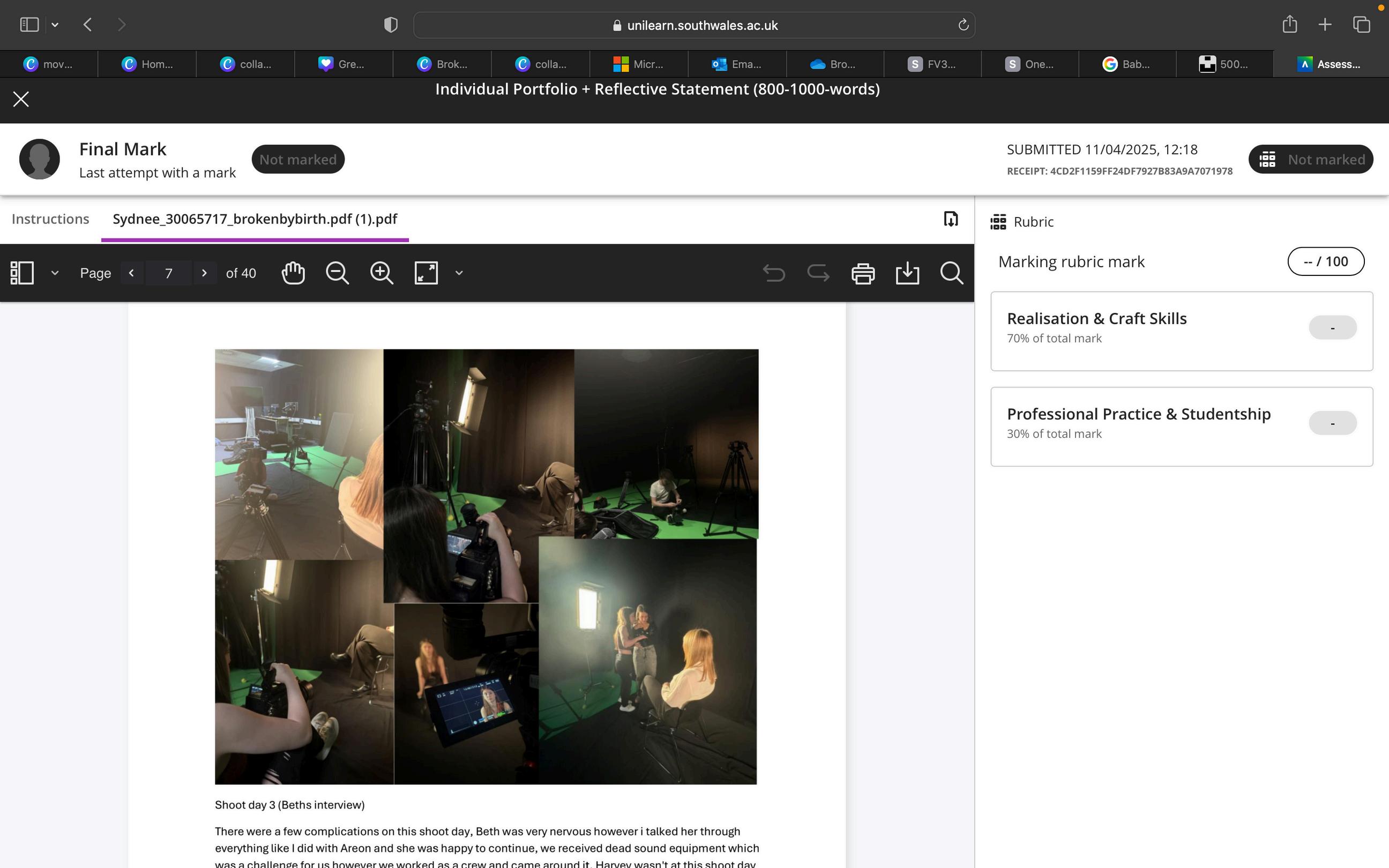This screenshot has height=868, width=1389.
Task: Open the Micr... browser tab
Action: 638,64
